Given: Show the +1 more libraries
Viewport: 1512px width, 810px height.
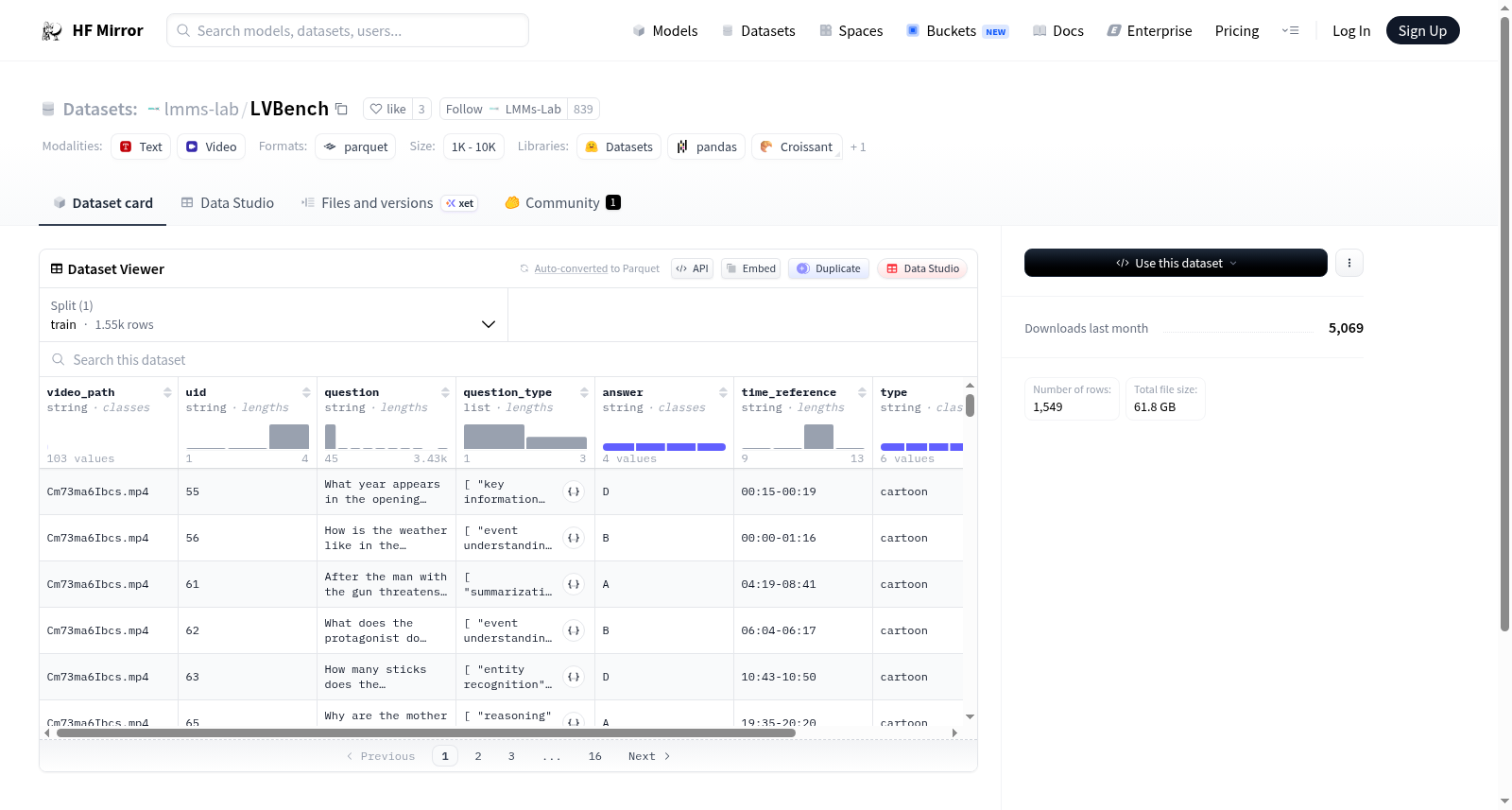Looking at the screenshot, I should click(858, 146).
